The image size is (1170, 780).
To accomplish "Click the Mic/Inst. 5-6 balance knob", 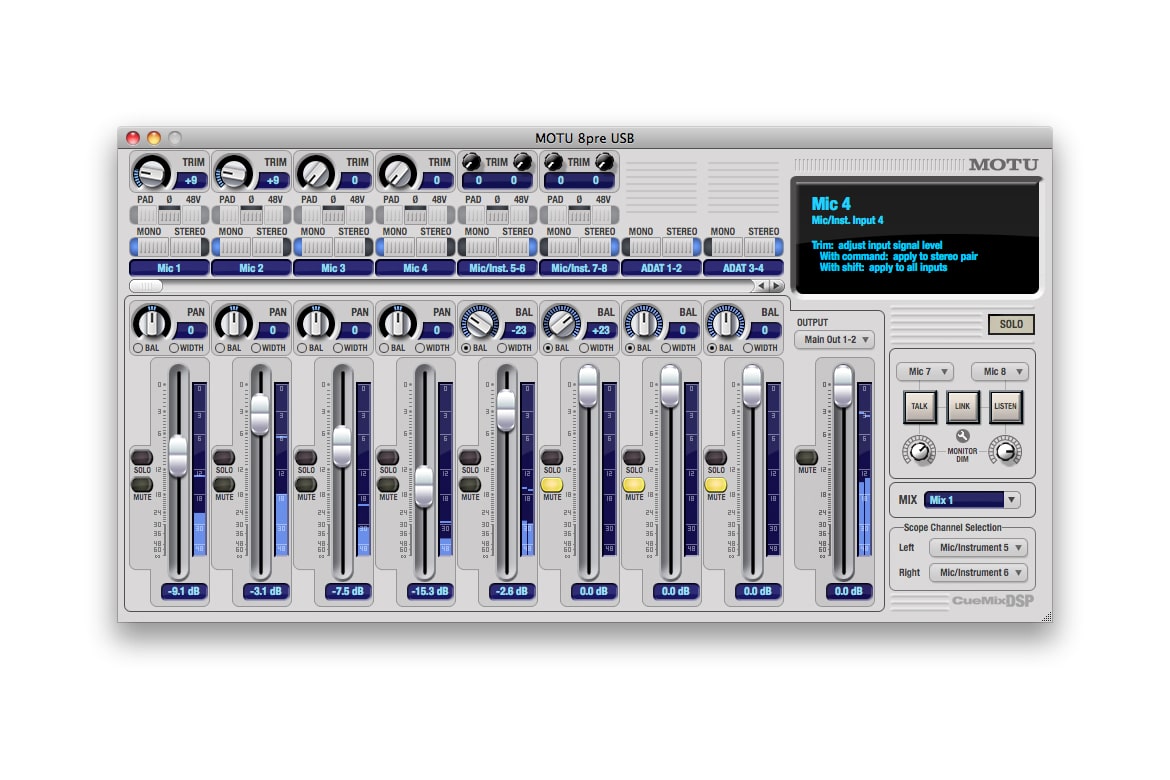I will [479, 322].
